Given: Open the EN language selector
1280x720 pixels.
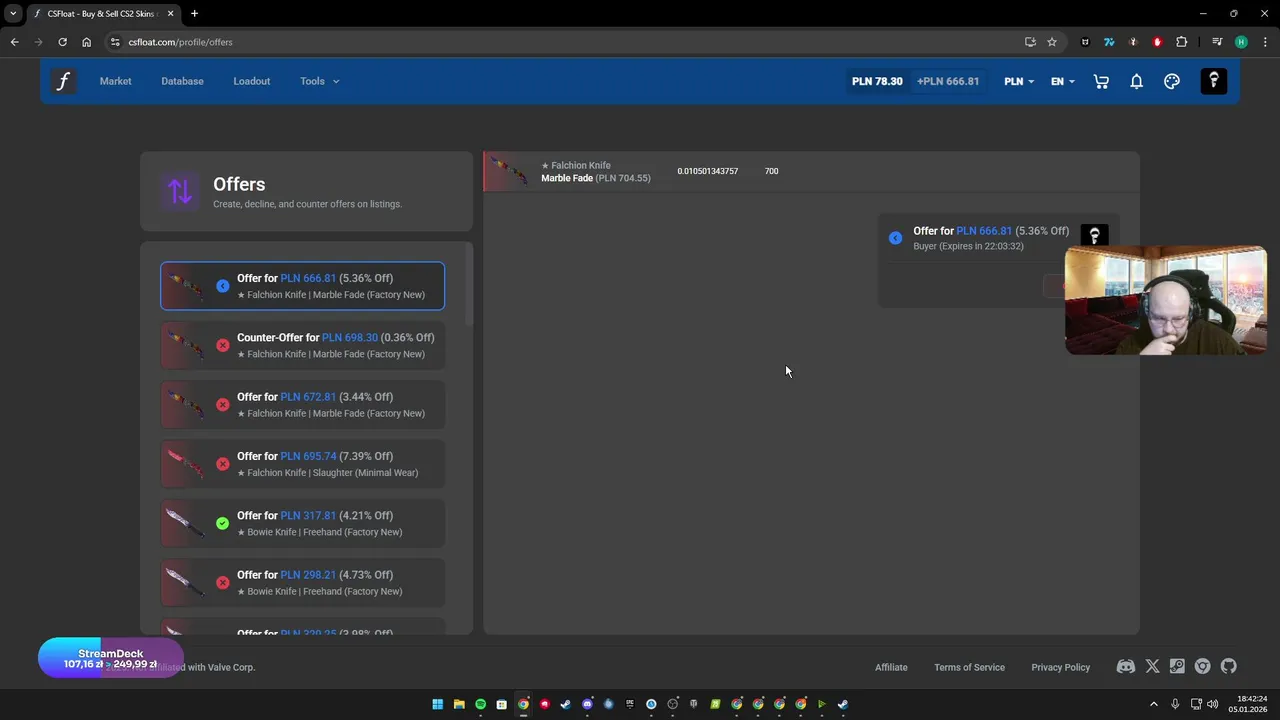Looking at the screenshot, I should tap(1062, 81).
